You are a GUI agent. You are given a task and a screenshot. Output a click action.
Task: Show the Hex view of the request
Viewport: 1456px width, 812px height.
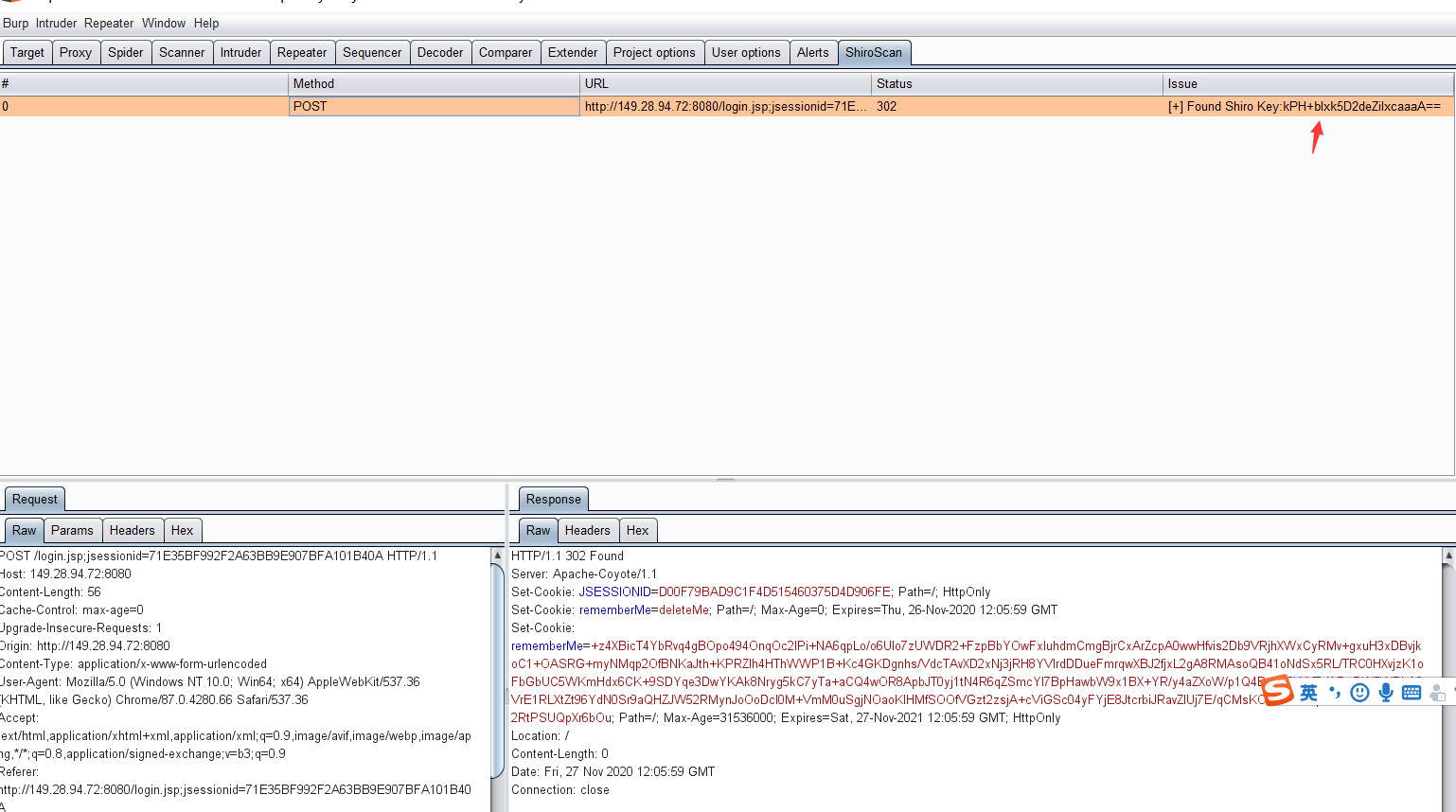point(182,530)
